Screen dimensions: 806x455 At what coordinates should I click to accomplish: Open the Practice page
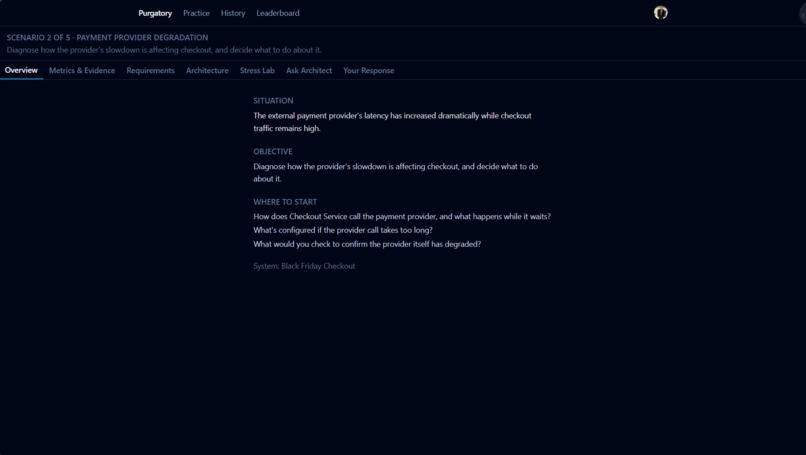[x=196, y=13]
